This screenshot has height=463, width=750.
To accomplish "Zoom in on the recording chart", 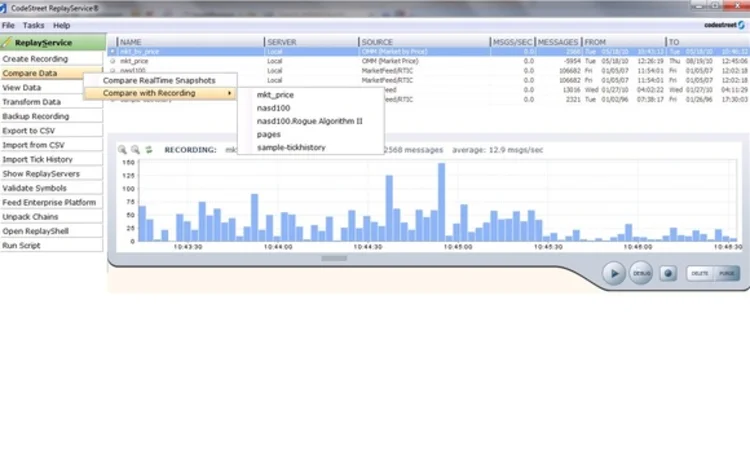I will 122,150.
